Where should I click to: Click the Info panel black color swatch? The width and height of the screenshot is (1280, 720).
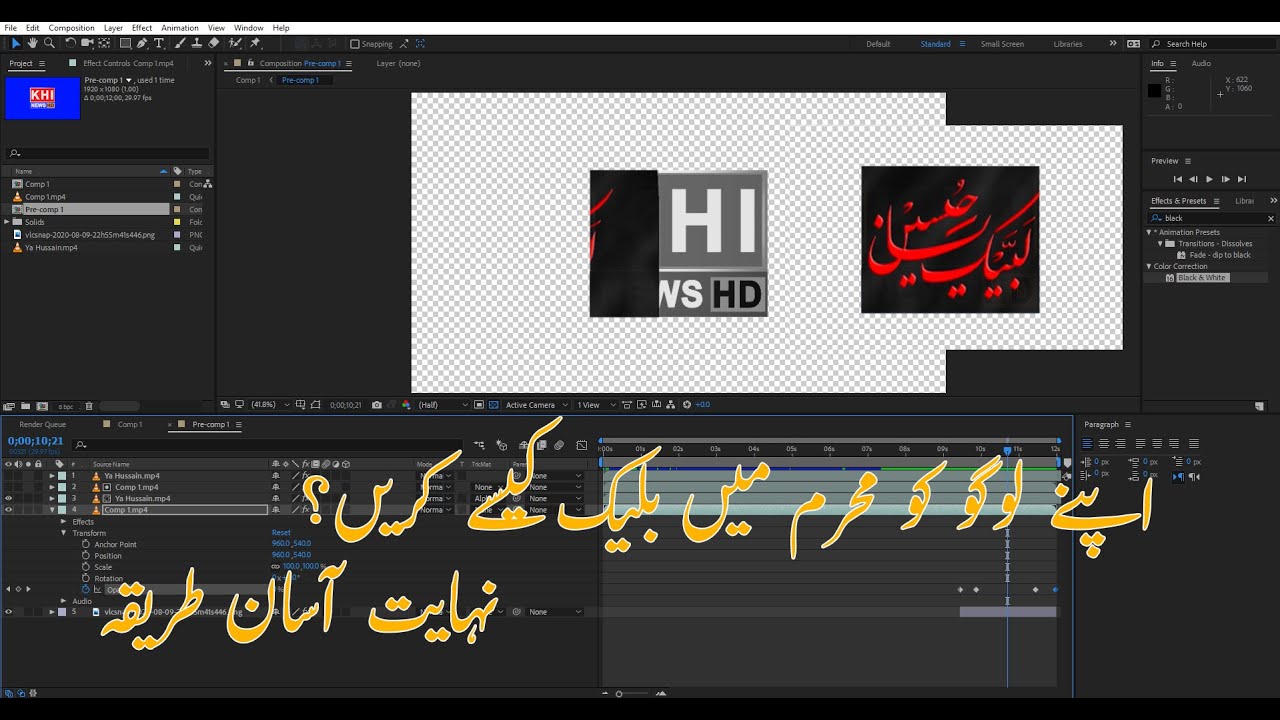(x=1154, y=91)
